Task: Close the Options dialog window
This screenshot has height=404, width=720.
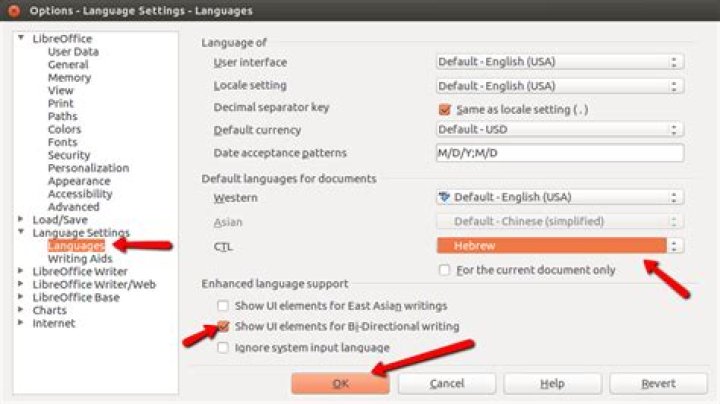Action: click(x=14, y=11)
